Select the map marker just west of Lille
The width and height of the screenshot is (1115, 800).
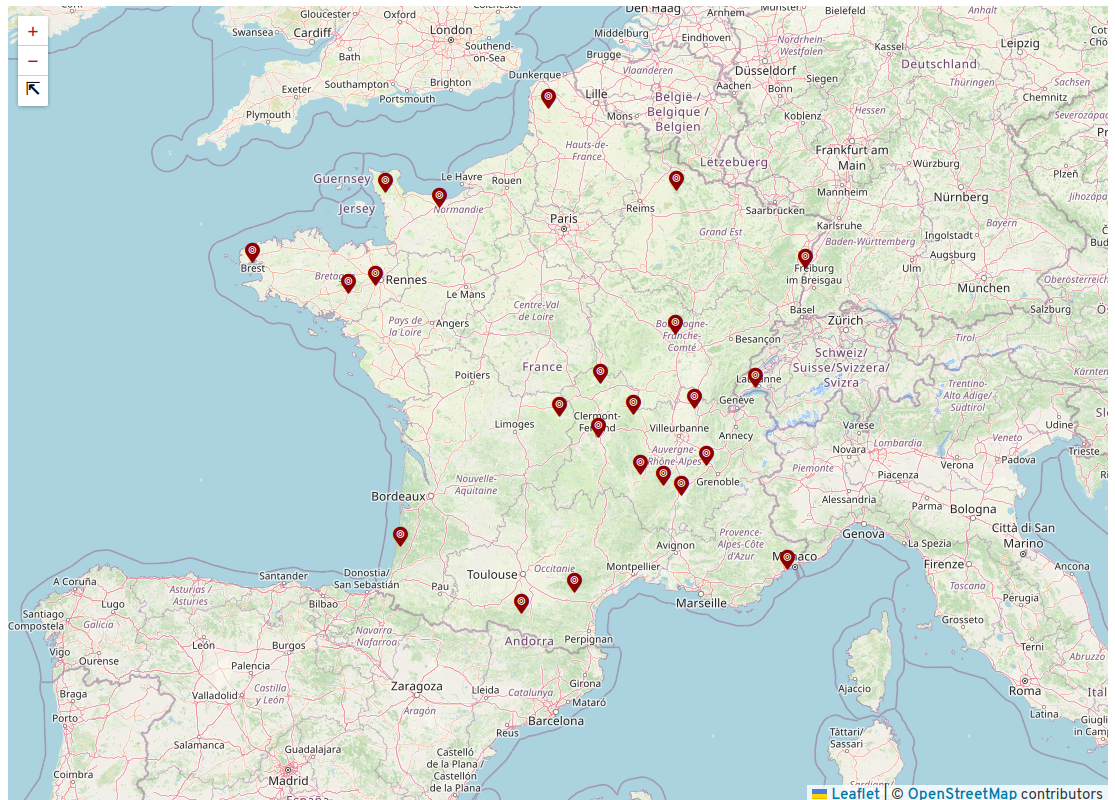[x=548, y=98]
